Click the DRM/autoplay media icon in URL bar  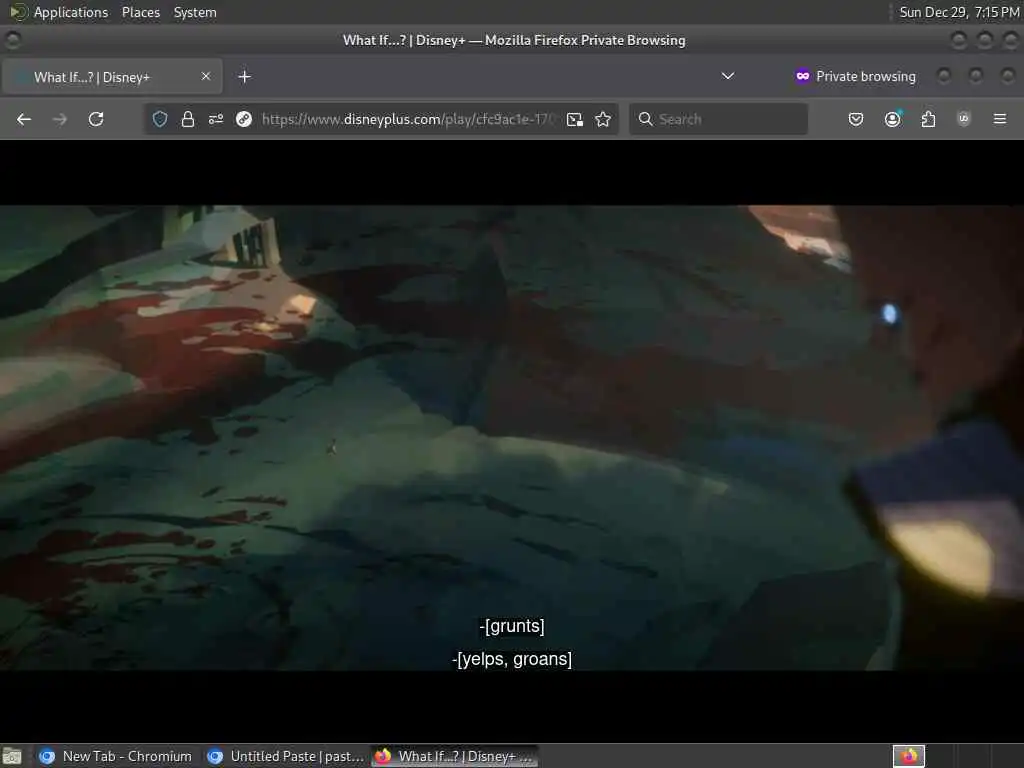click(x=244, y=119)
